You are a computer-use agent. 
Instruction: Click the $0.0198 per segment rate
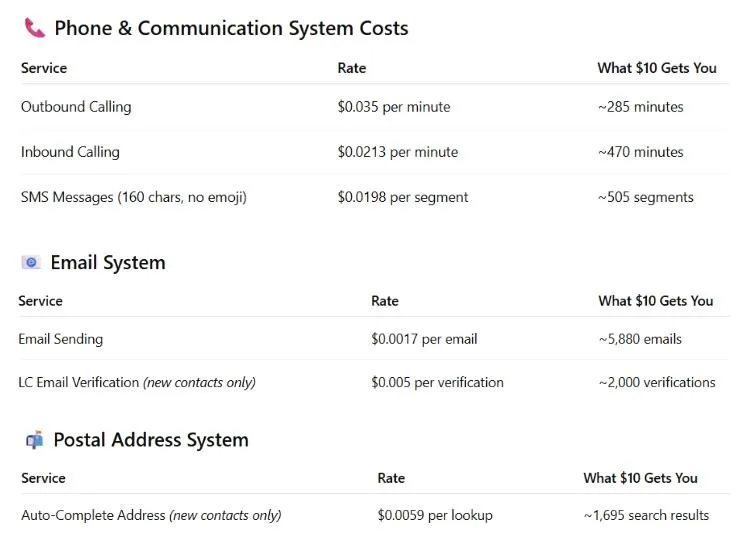403,197
